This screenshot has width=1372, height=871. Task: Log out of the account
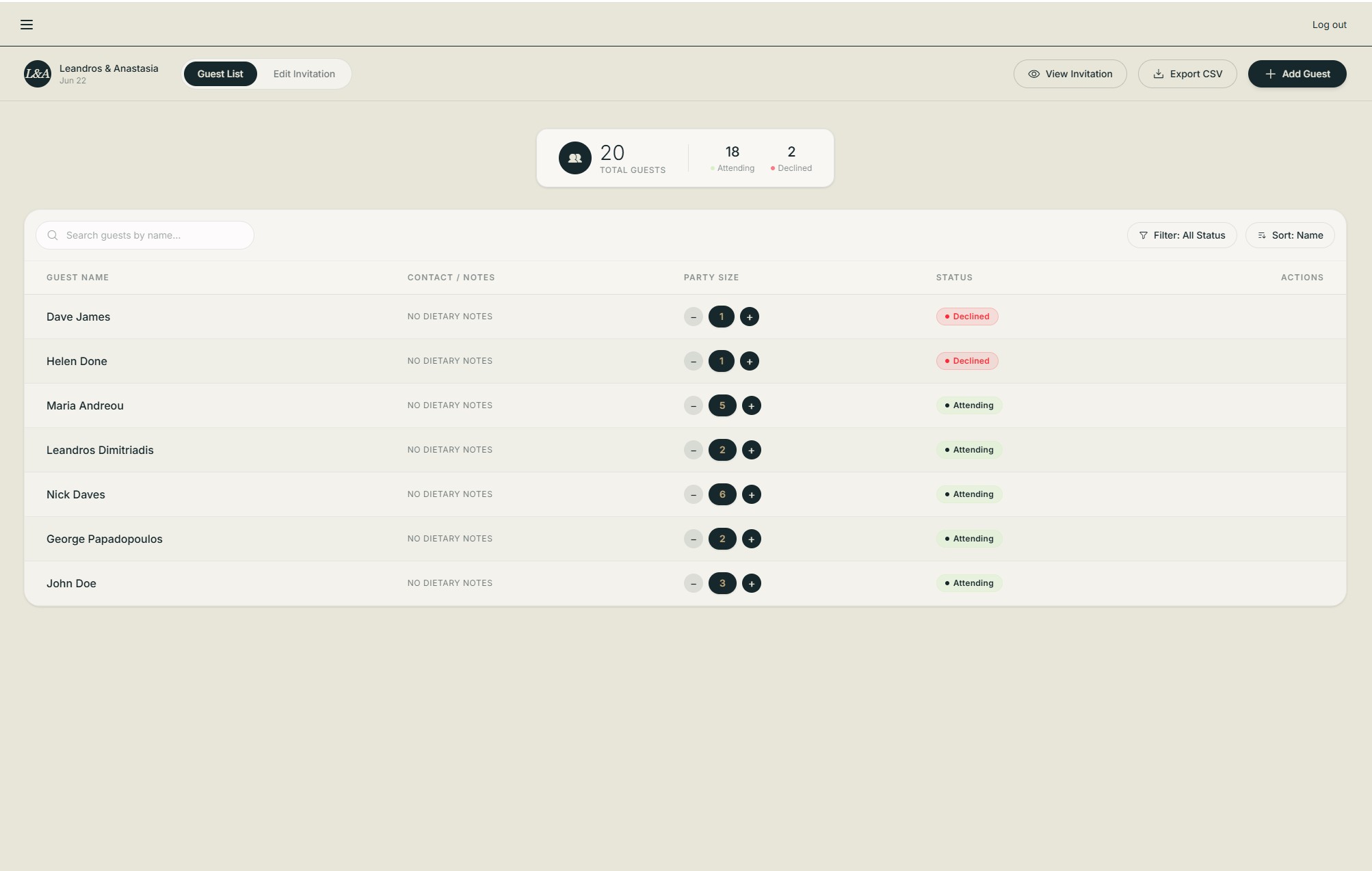pos(1330,25)
